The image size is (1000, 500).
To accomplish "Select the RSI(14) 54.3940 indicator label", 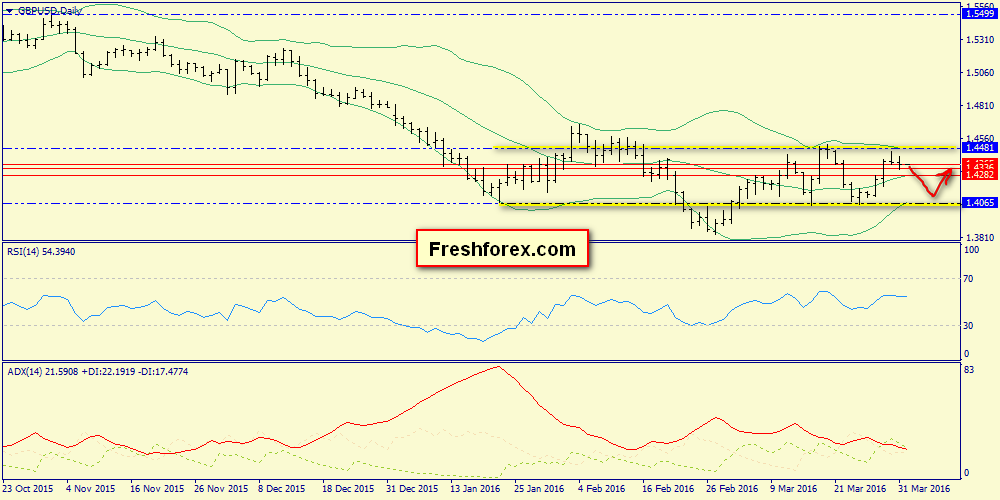I will tap(39, 251).
